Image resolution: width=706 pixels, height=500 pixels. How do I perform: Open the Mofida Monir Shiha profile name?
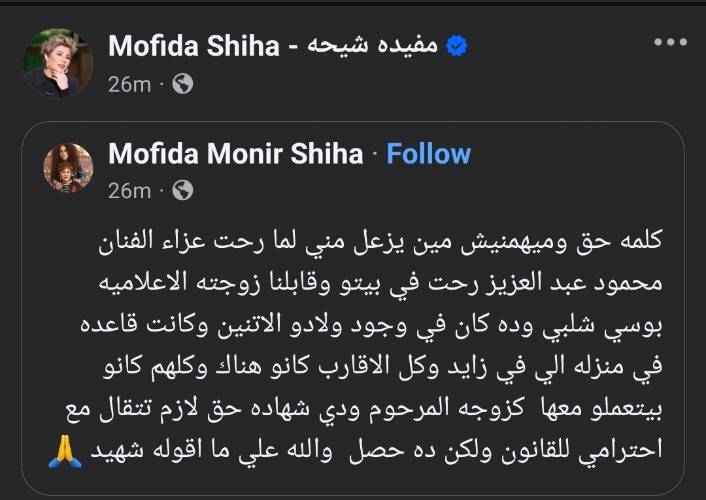pos(235,153)
